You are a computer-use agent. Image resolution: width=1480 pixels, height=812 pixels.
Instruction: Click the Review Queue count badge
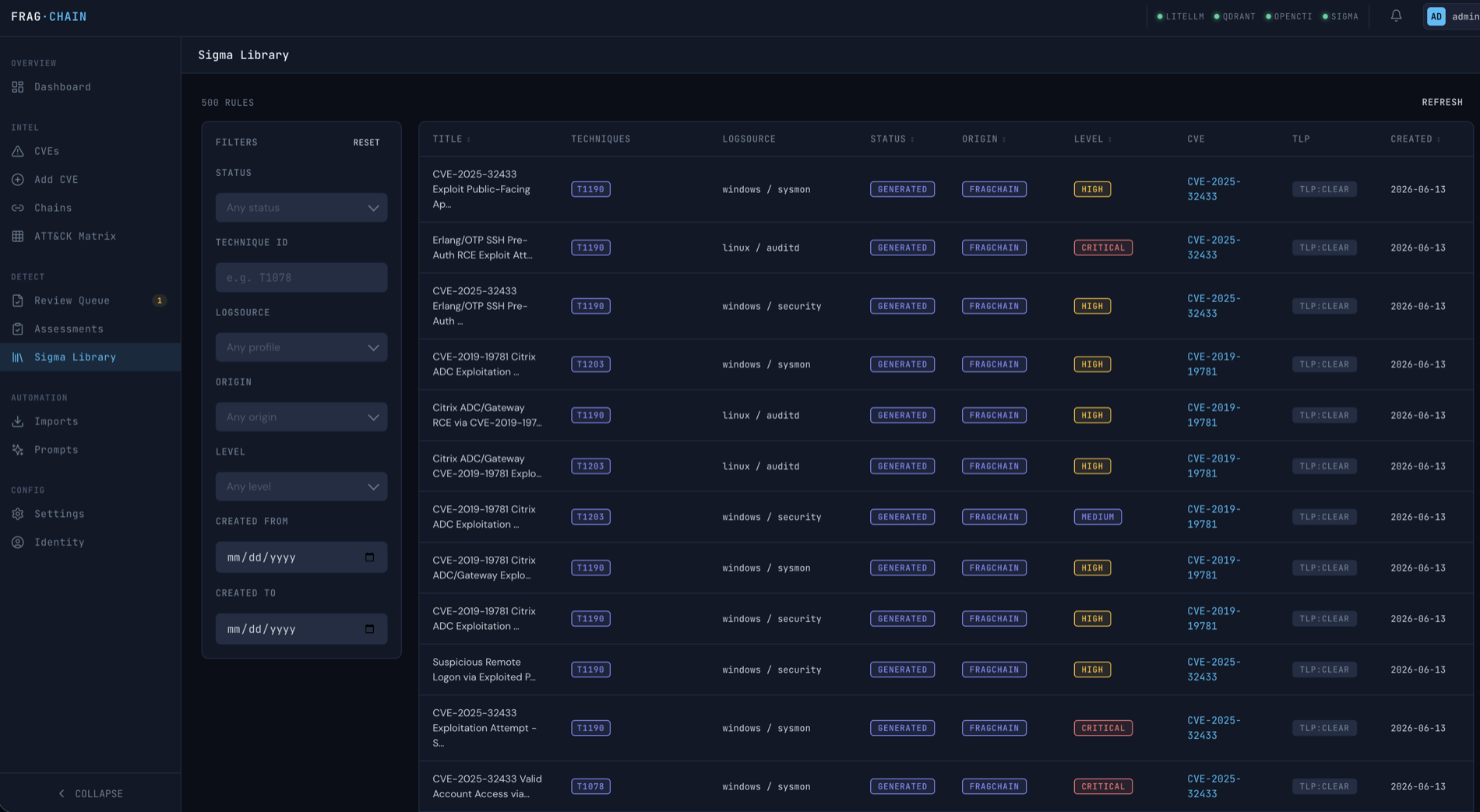pyautogui.click(x=160, y=301)
